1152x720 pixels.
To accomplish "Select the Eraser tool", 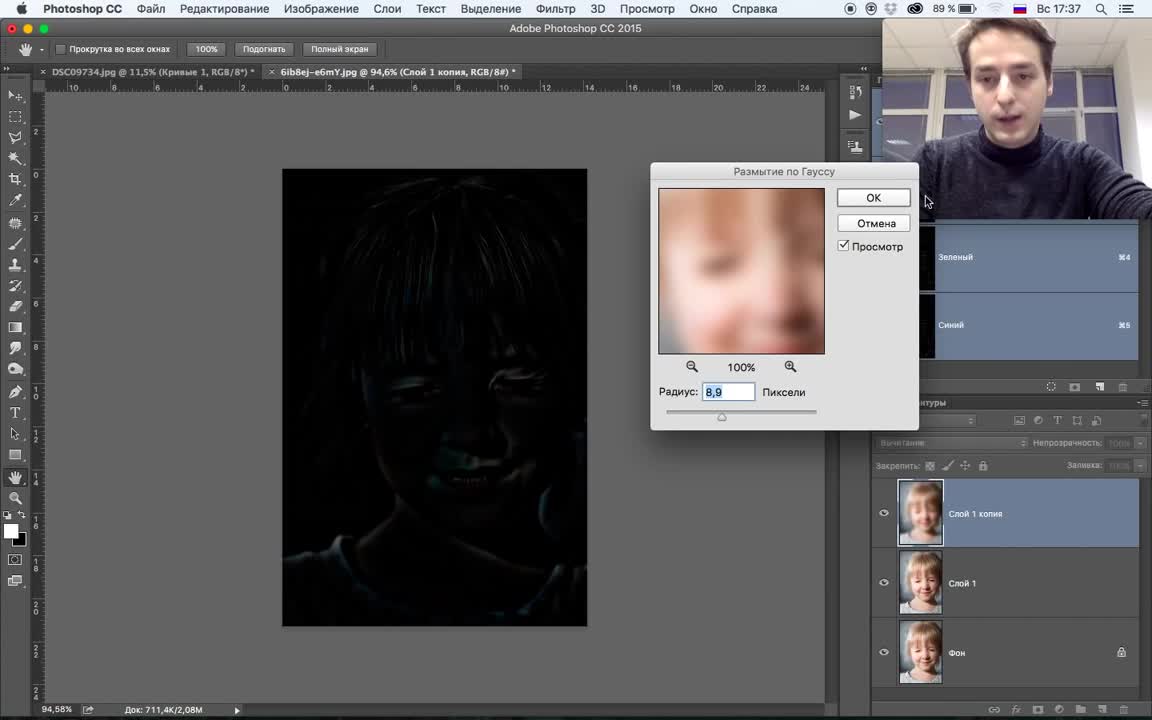I will tap(15, 306).
